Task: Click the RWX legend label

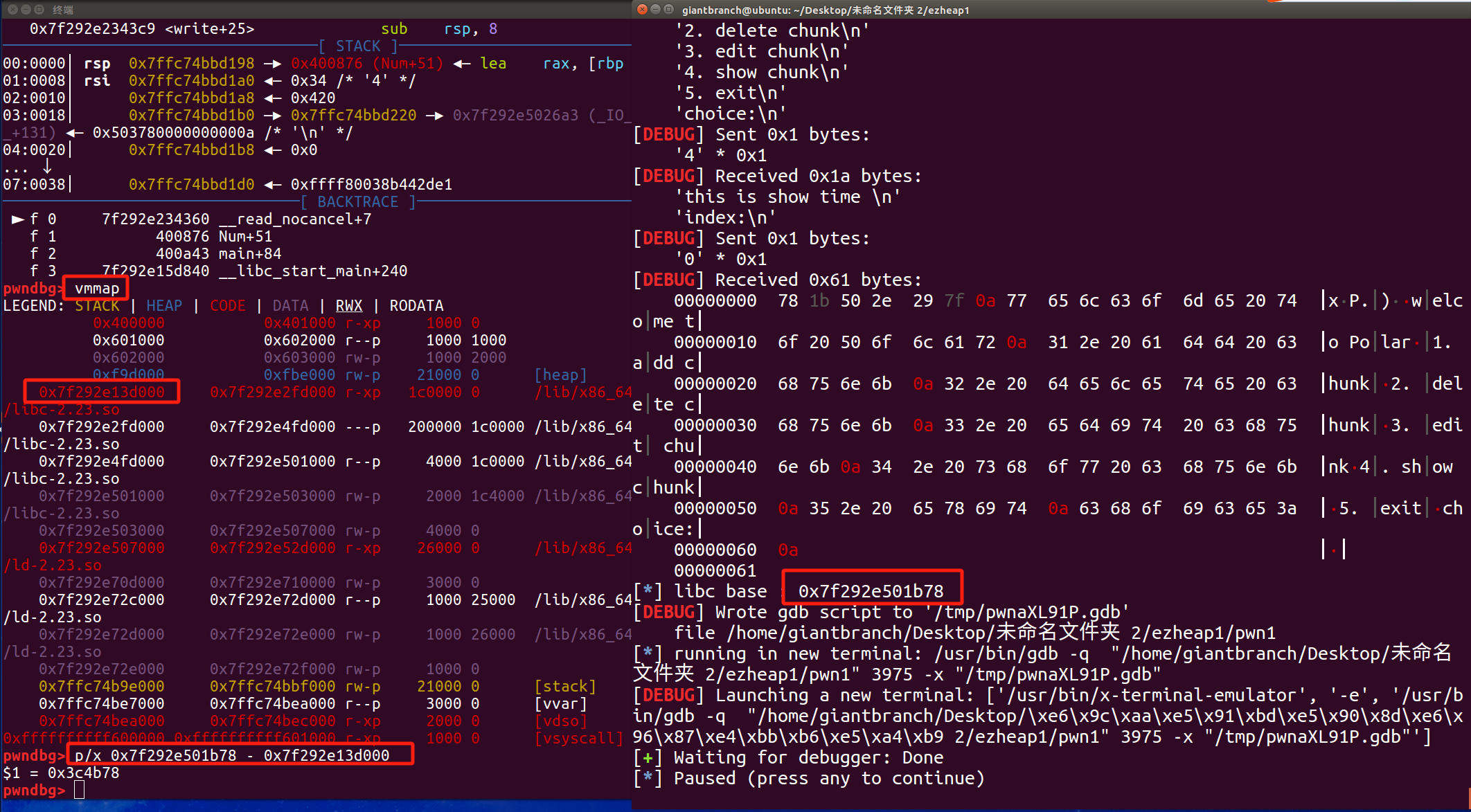Action: [x=348, y=305]
